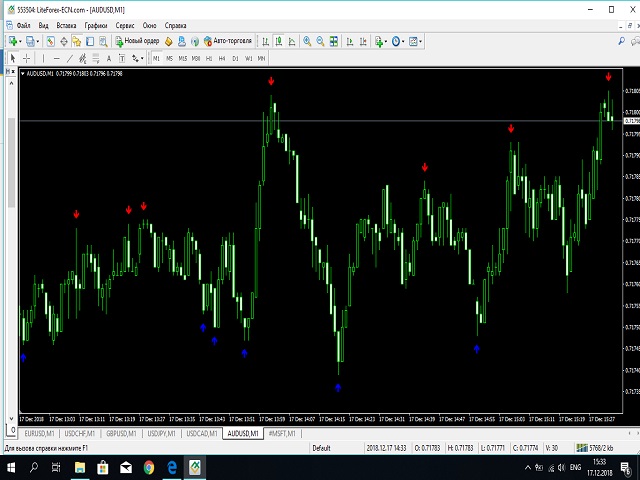Viewport: 640px width, 480px height.
Task: Select the Crosshair tool
Action: 27,59
